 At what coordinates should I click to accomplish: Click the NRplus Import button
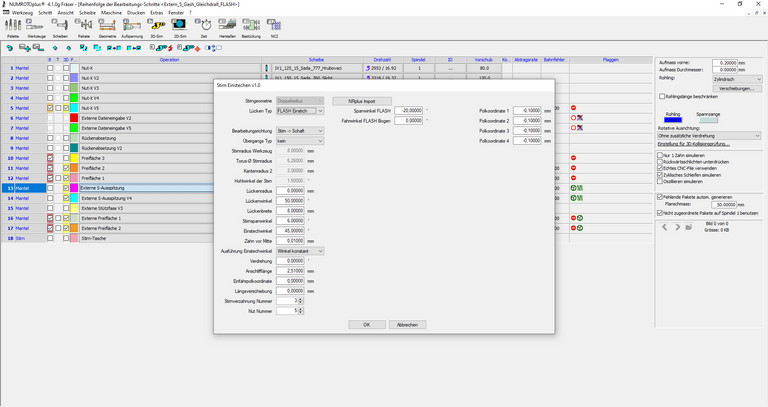(361, 101)
